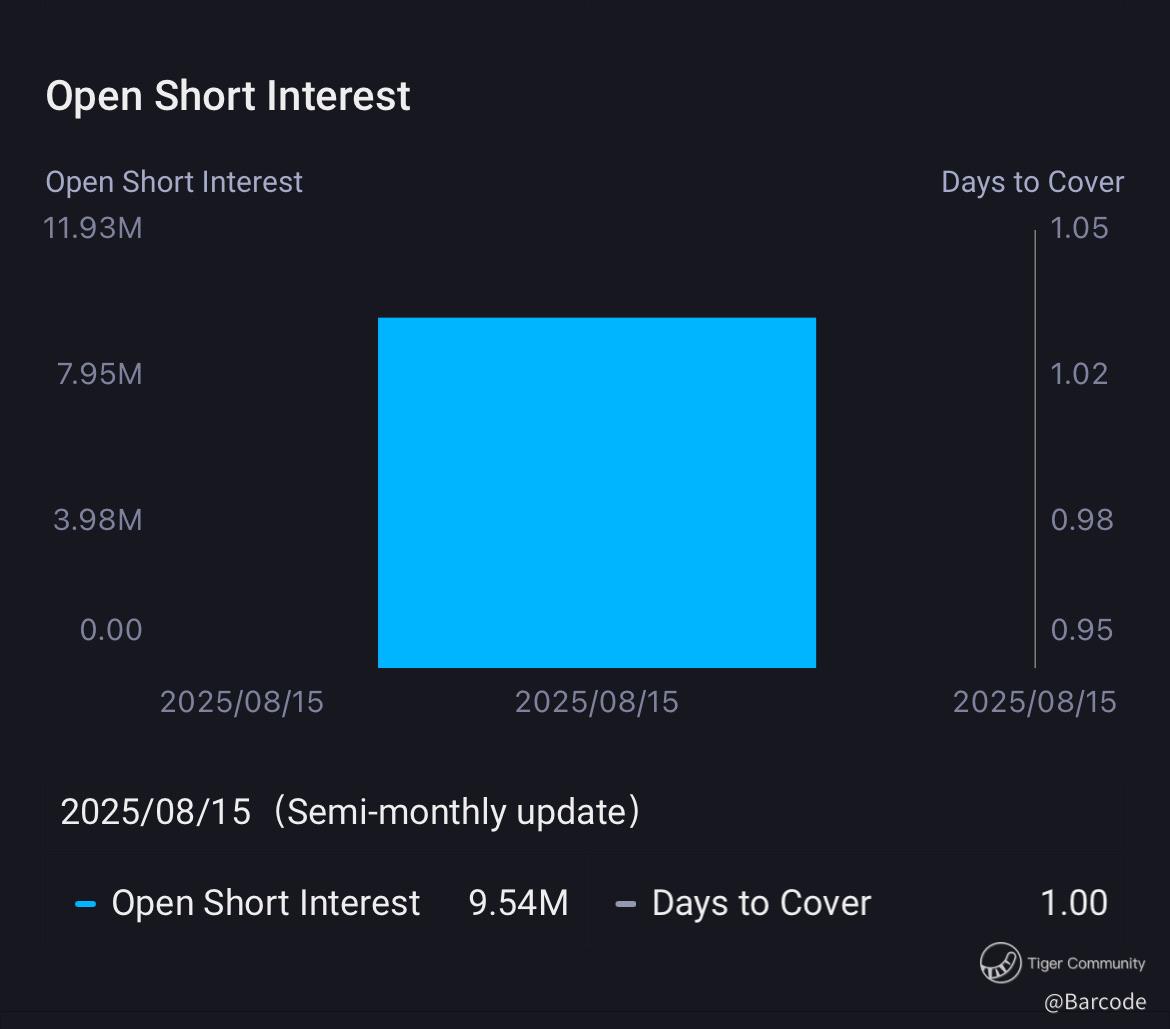
Task: Select the leftmost 2025/08/15 date label
Action: point(242,702)
